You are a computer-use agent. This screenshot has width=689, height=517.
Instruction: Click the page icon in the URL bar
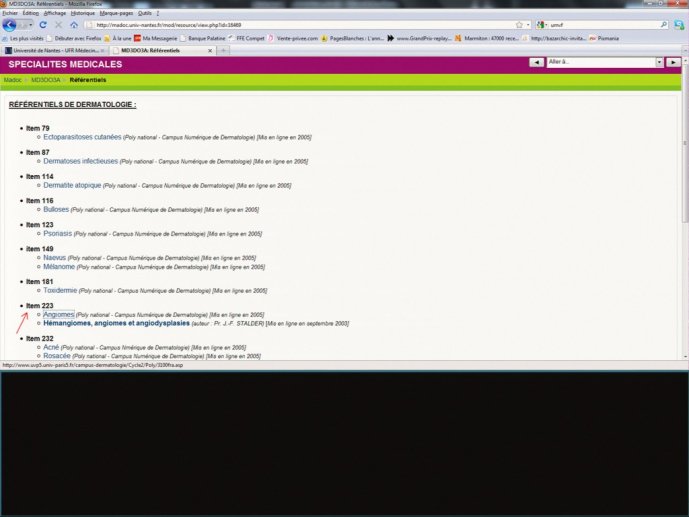(x=90, y=25)
